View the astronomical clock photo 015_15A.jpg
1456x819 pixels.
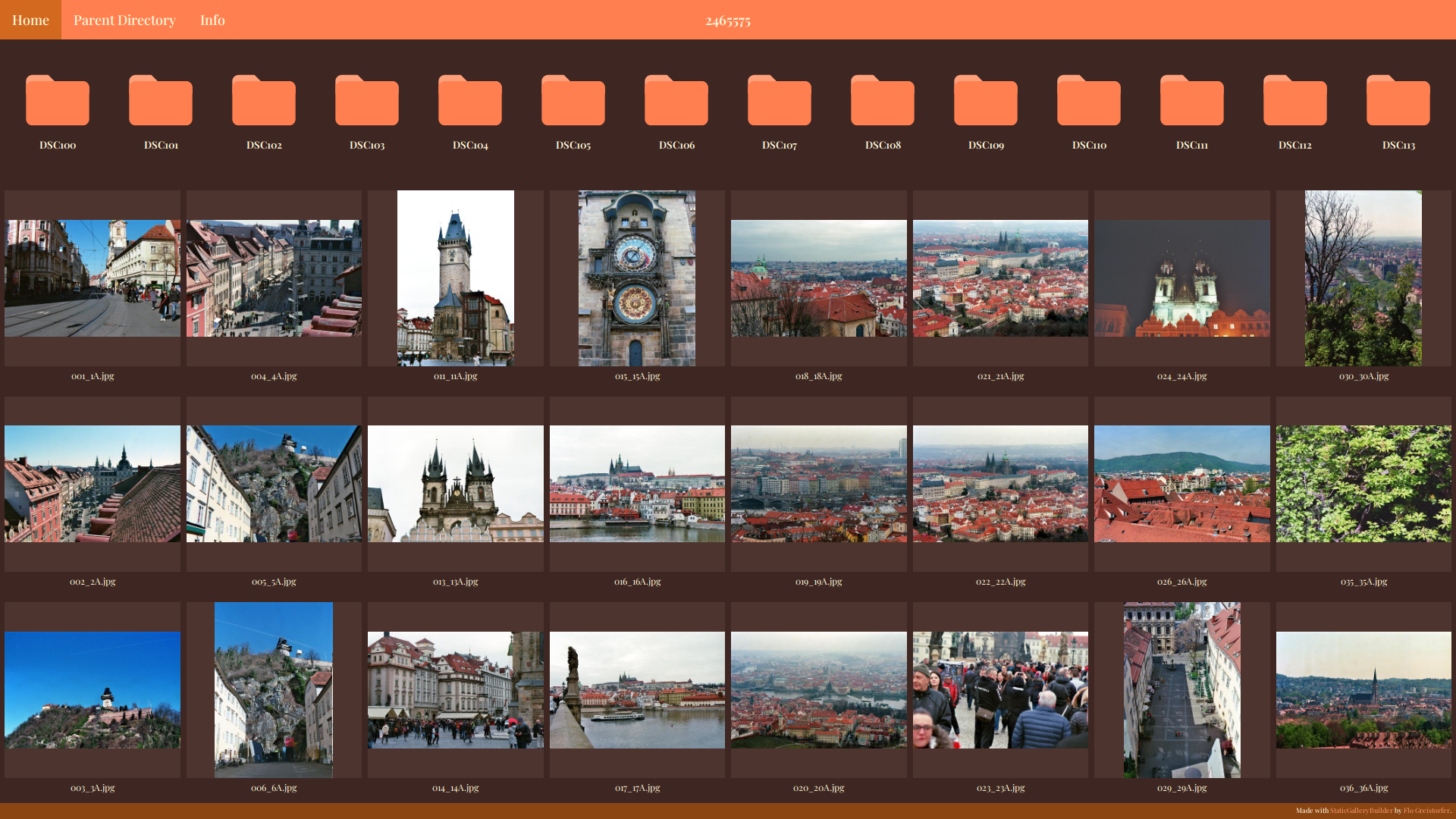click(x=636, y=278)
